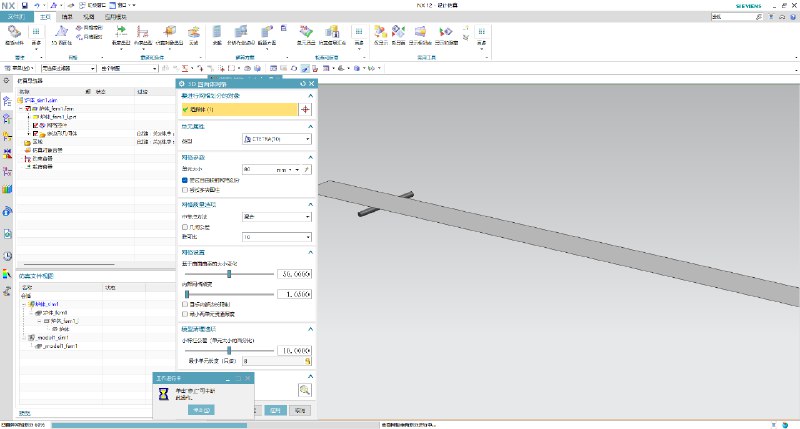Image resolution: width=800 pixels, height=429 pixels.
Task: Click the highlighted pencil icon in selection toolbar
Action: (x=305, y=68)
